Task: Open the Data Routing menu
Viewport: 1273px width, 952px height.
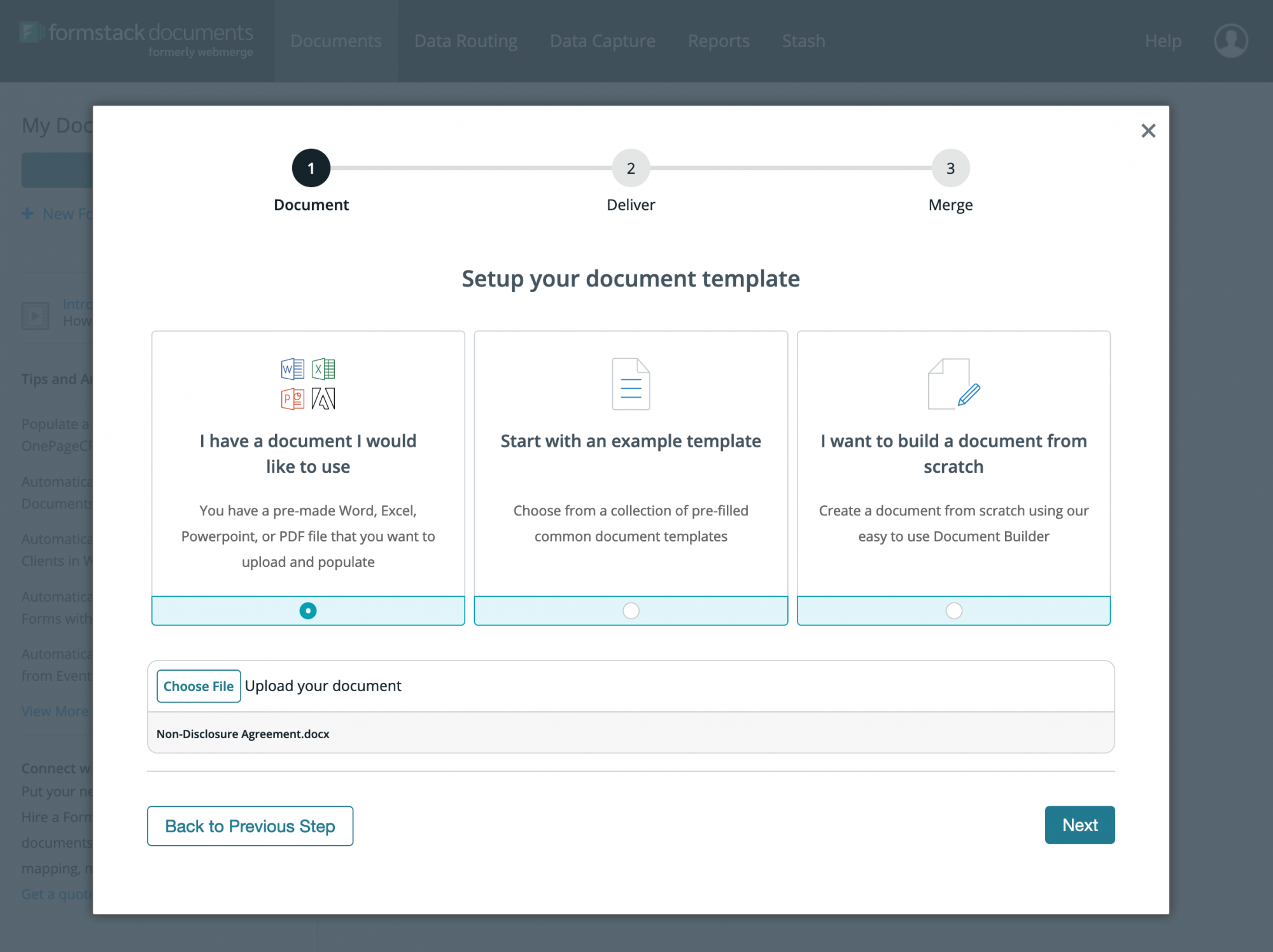Action: coord(465,41)
